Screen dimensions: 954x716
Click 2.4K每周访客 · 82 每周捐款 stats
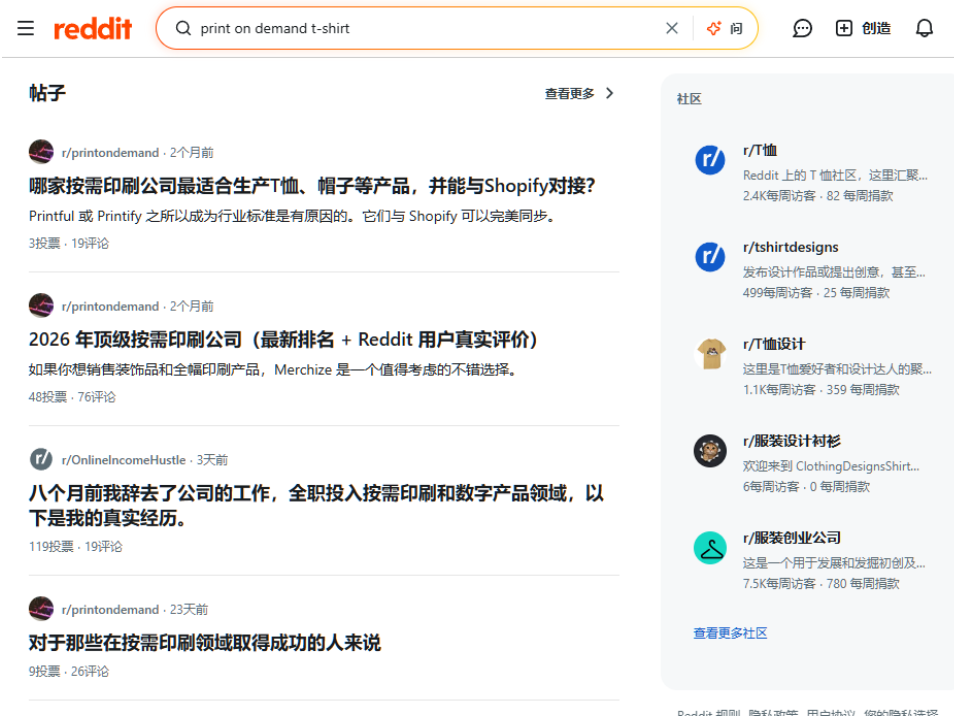click(x=818, y=196)
